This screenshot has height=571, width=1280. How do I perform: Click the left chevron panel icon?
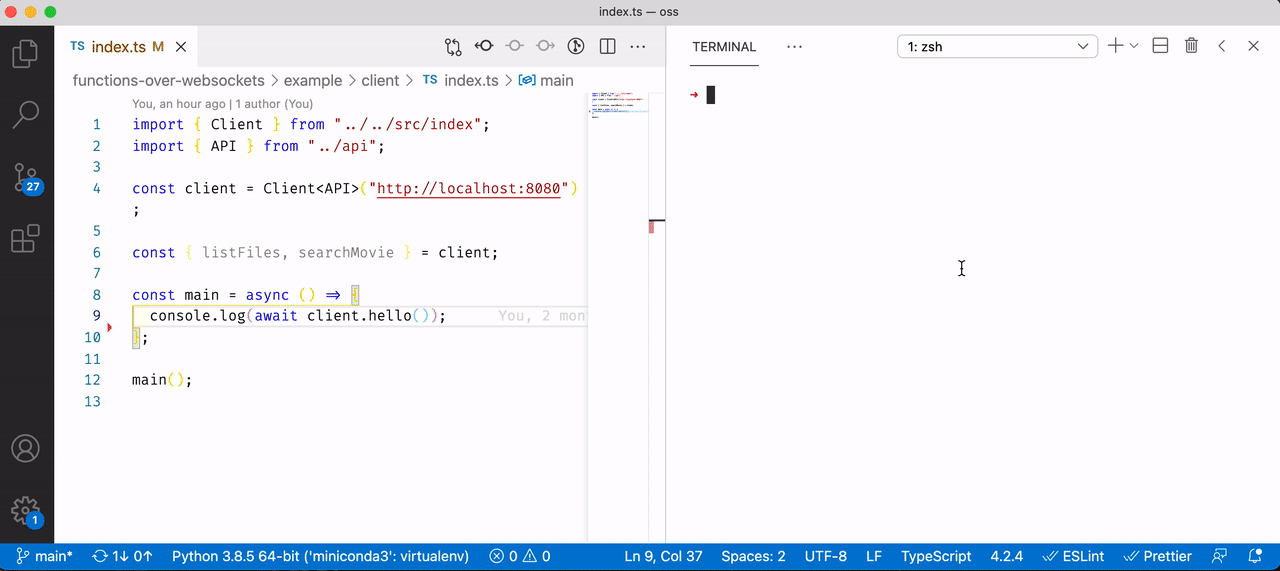(1222, 46)
